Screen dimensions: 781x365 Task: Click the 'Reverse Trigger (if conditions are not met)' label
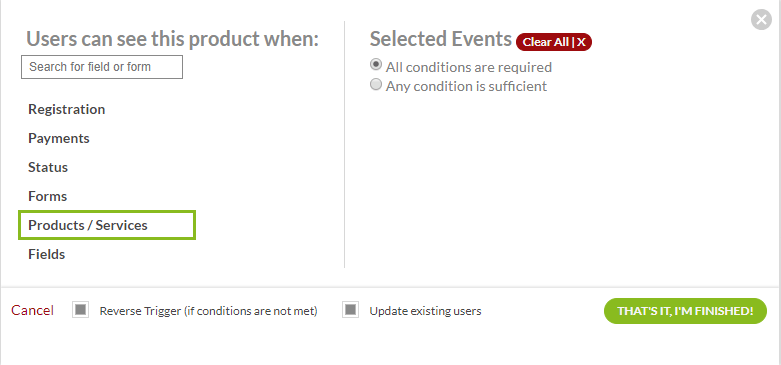tap(208, 311)
